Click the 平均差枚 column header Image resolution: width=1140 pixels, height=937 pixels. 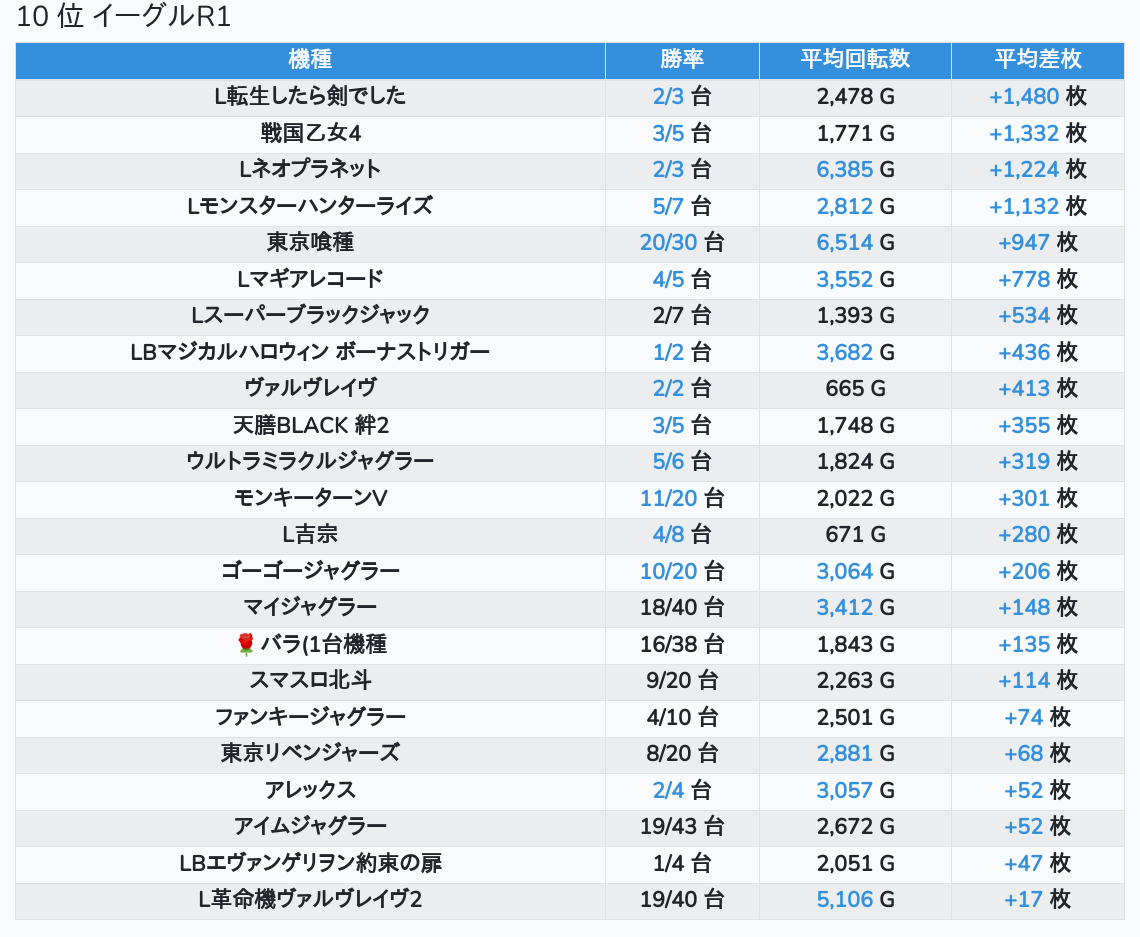(x=1038, y=60)
